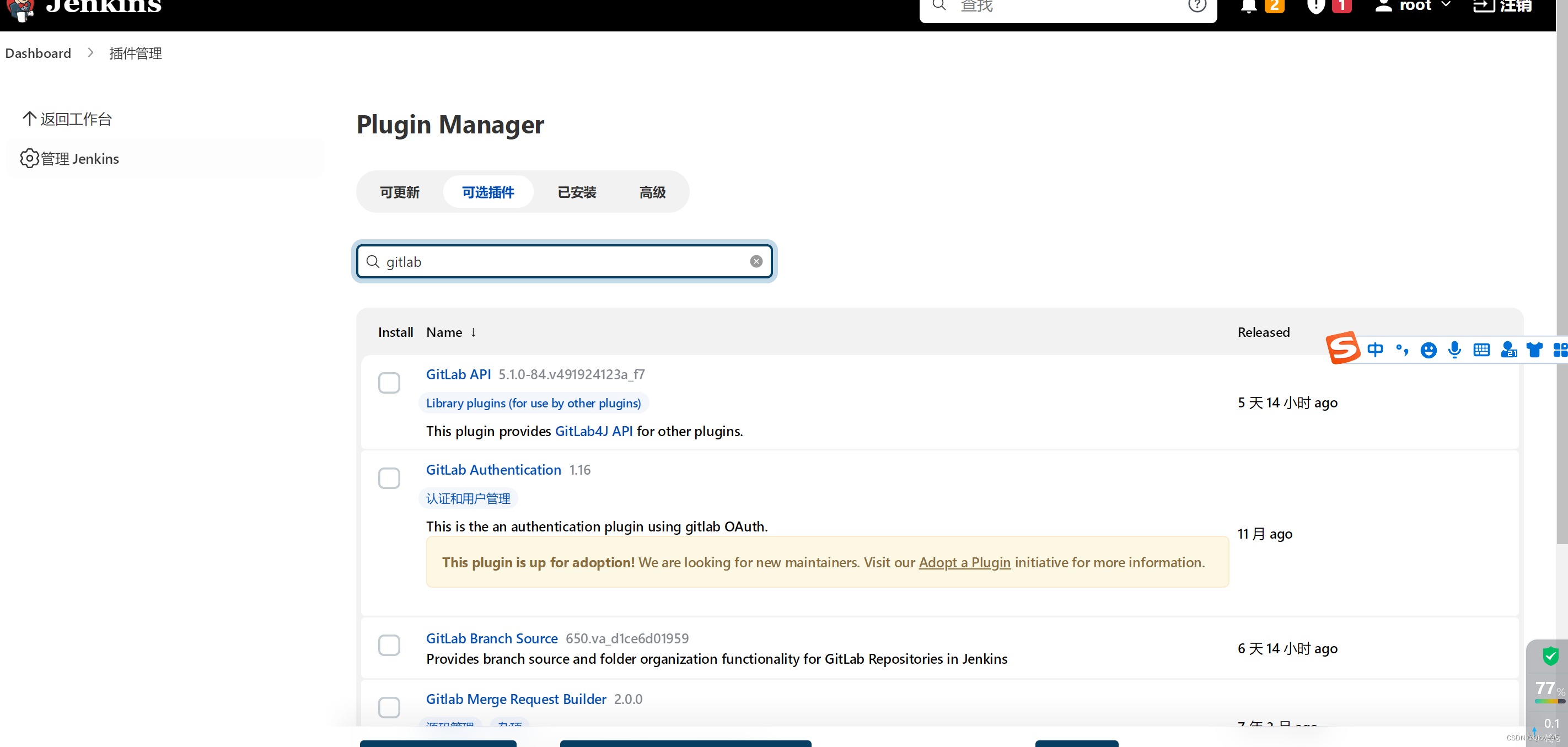This screenshot has height=747, width=1568.
Task: Select GitLab Authentication for install
Action: coord(389,479)
